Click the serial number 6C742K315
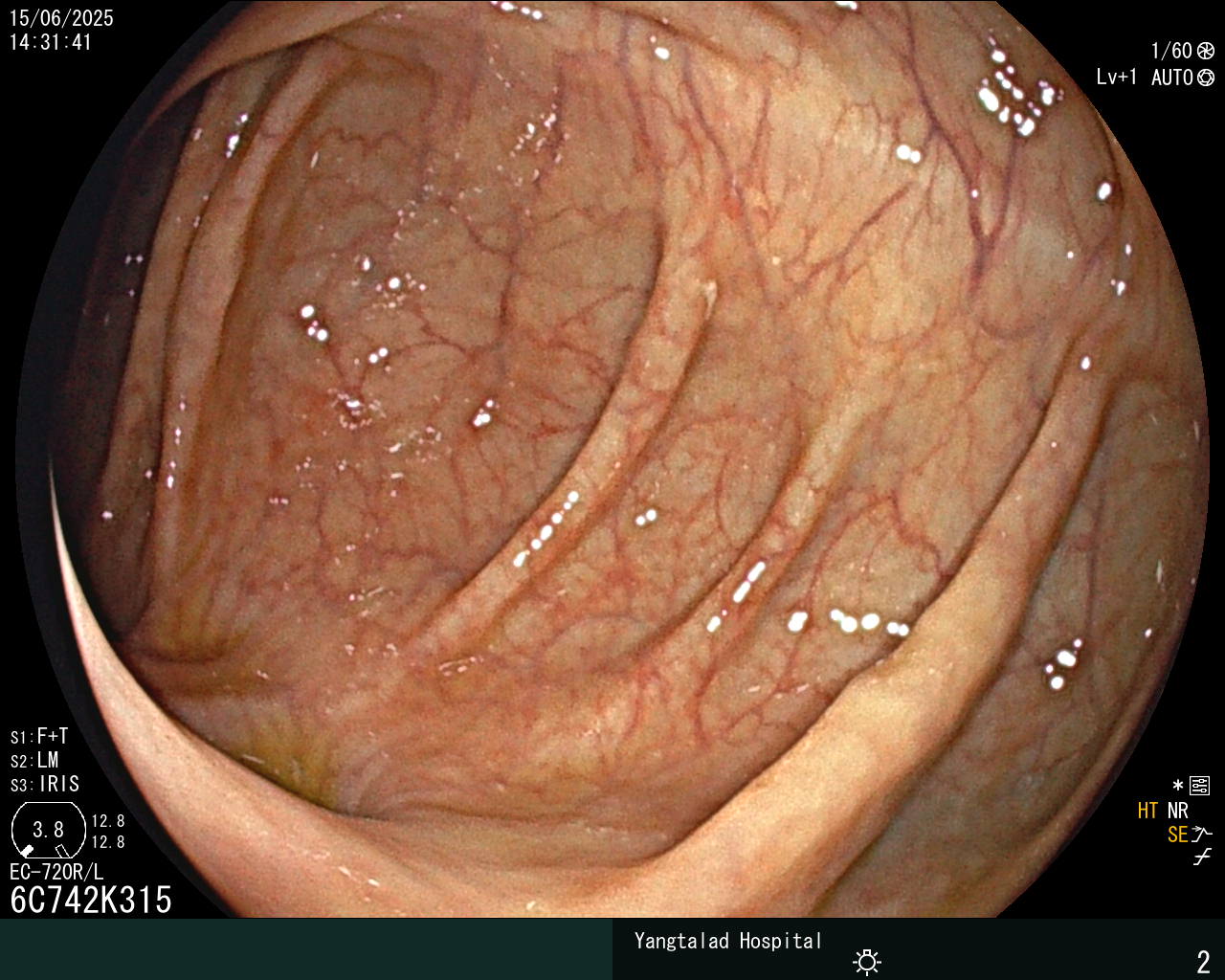The image size is (1225, 980). pos(91,901)
